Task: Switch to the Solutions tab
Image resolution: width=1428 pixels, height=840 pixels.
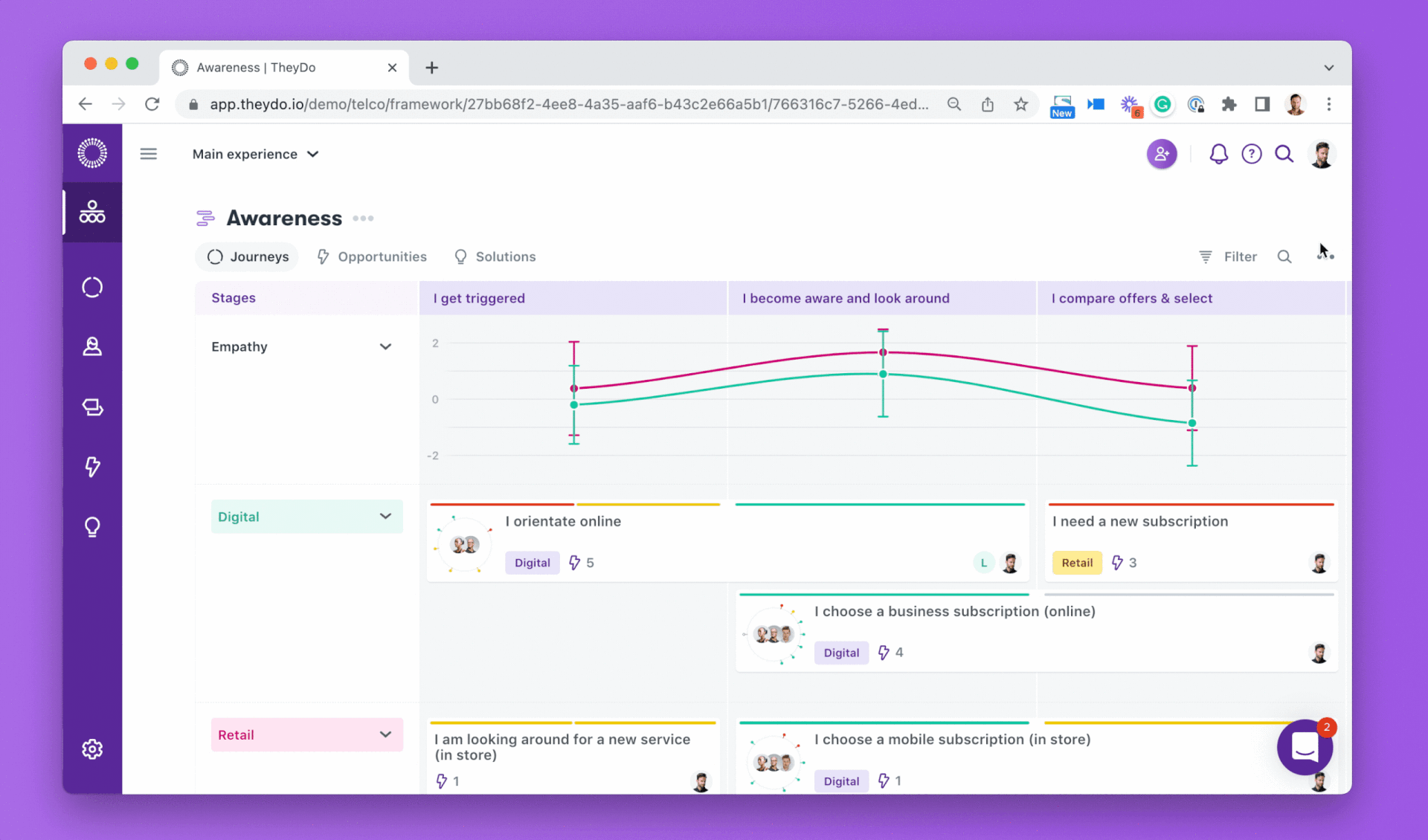Action: point(495,256)
